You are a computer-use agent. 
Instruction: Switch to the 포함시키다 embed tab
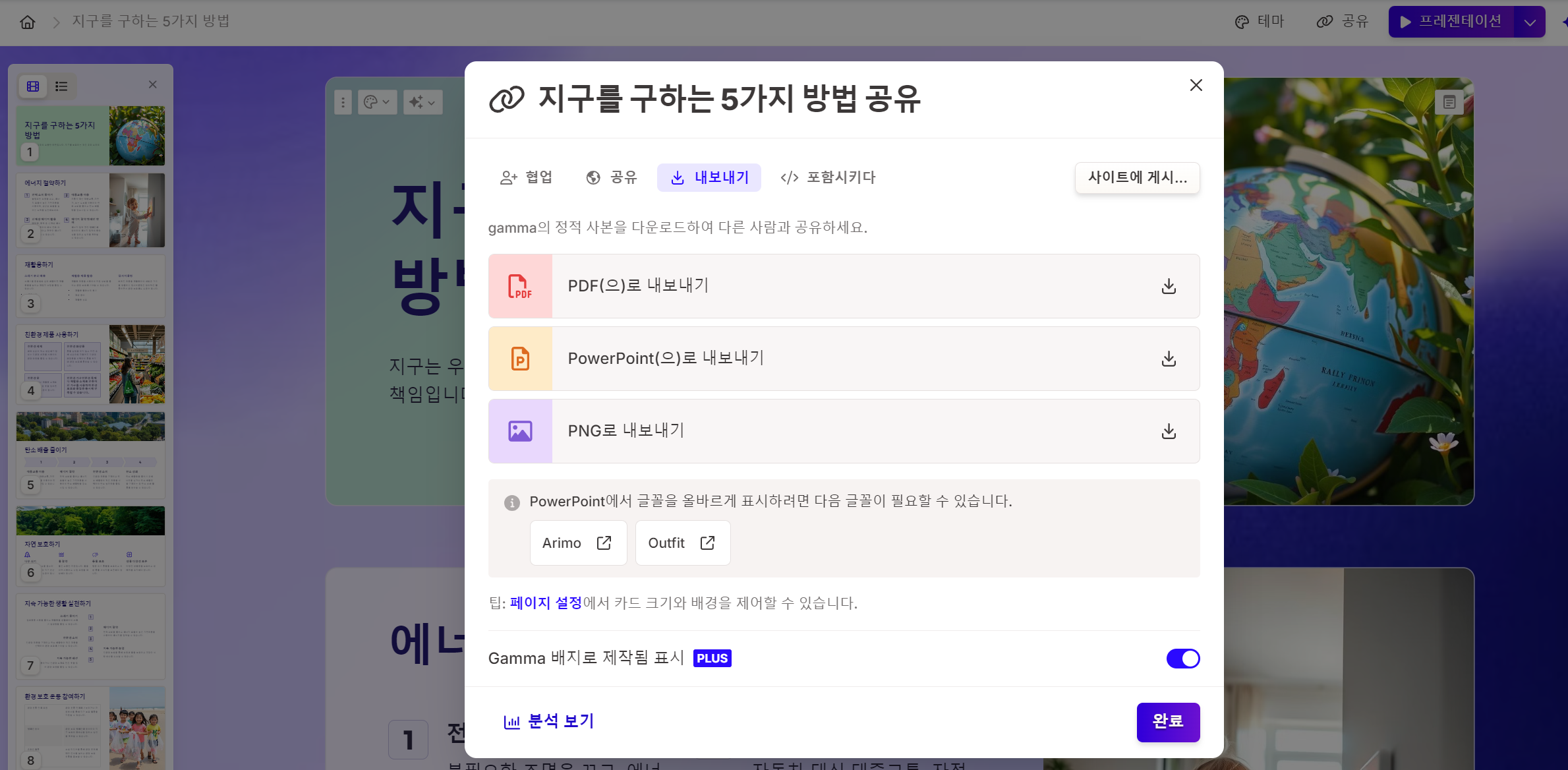828,177
